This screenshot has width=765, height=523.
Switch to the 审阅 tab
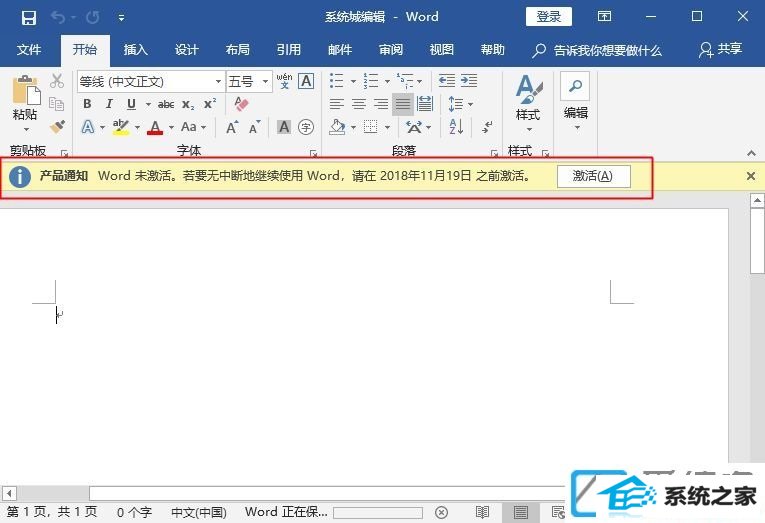(391, 50)
